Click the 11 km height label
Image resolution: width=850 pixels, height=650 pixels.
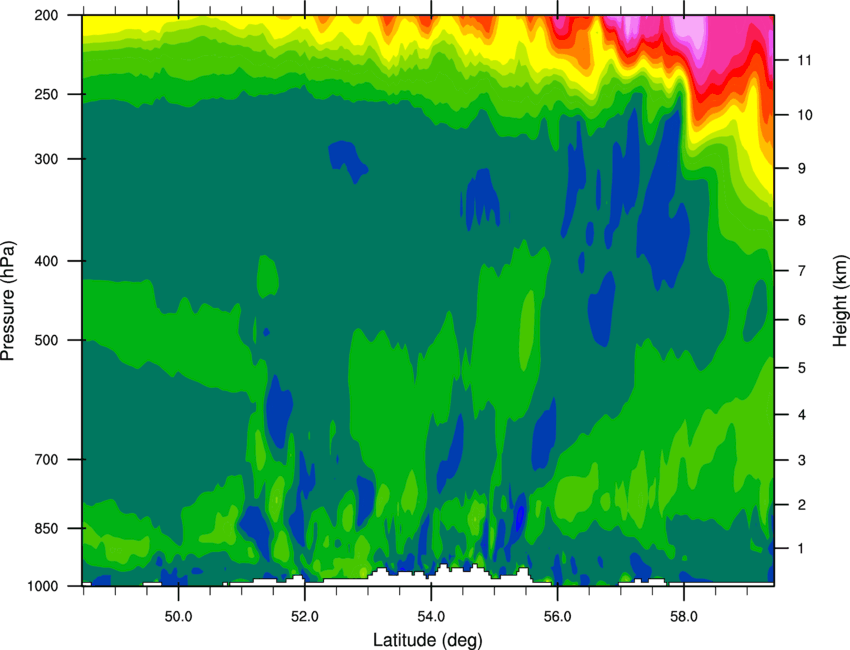click(804, 60)
